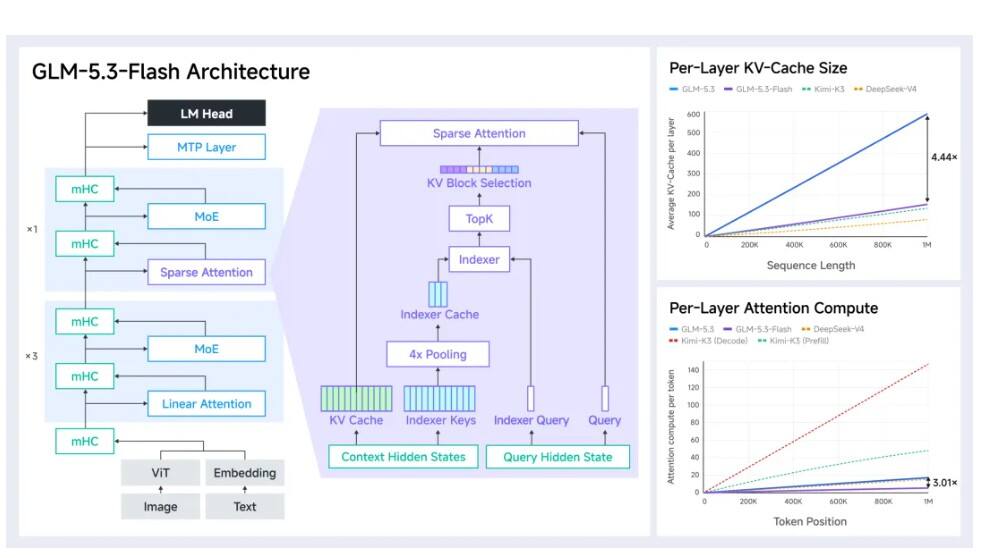Select the LM Head block
This screenshot has height=558, width=986.
206,113
